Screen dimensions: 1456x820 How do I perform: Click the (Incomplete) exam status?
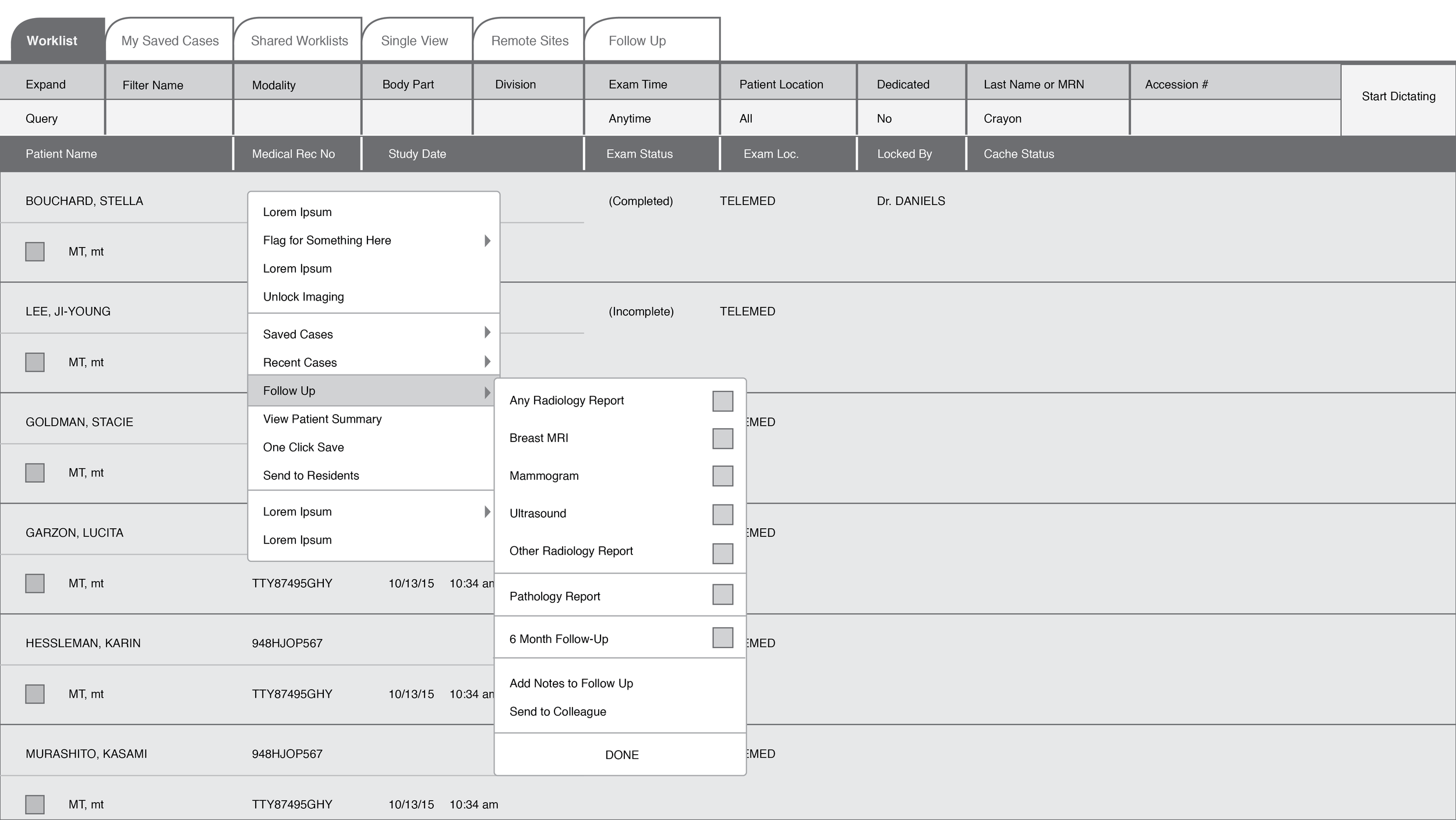point(641,312)
